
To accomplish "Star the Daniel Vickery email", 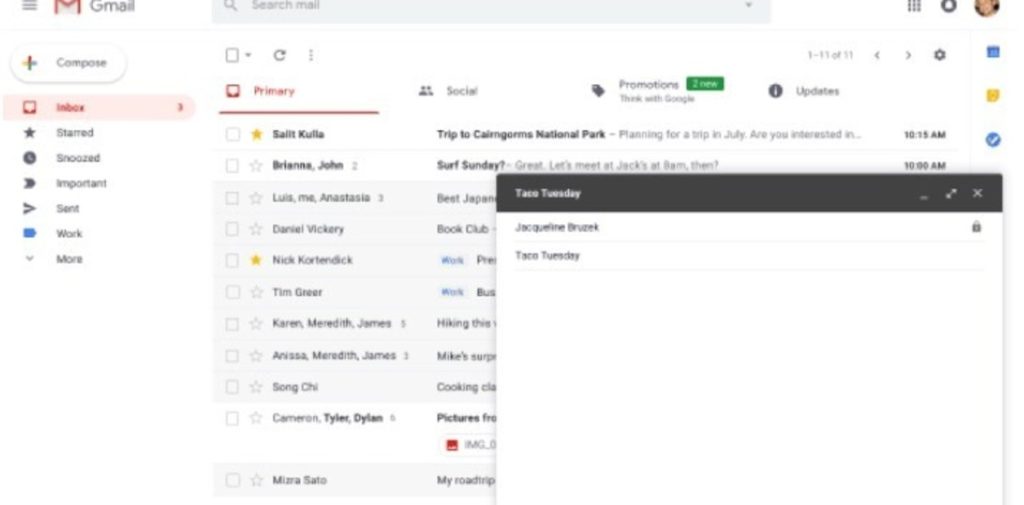I will (x=257, y=229).
